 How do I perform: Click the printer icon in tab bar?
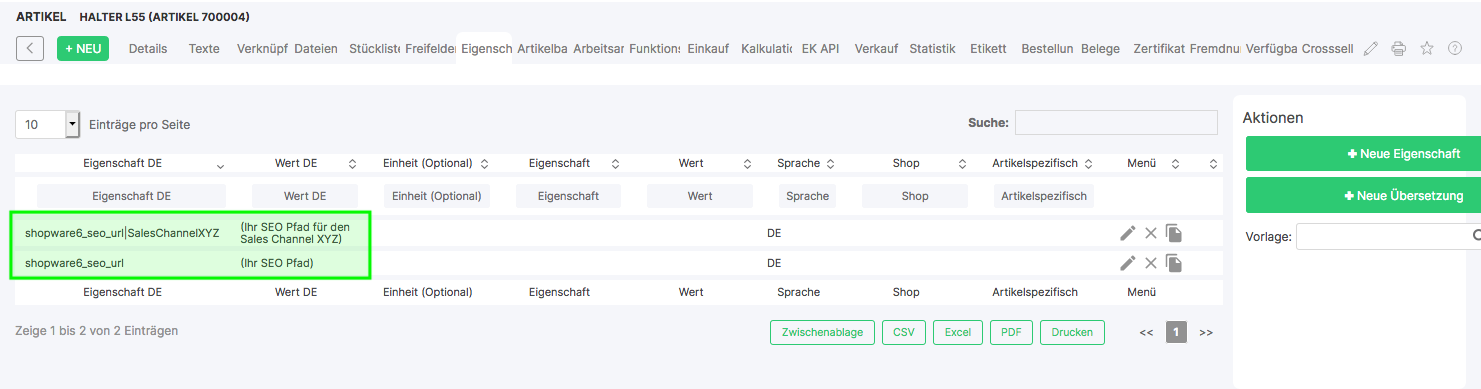[1399, 48]
